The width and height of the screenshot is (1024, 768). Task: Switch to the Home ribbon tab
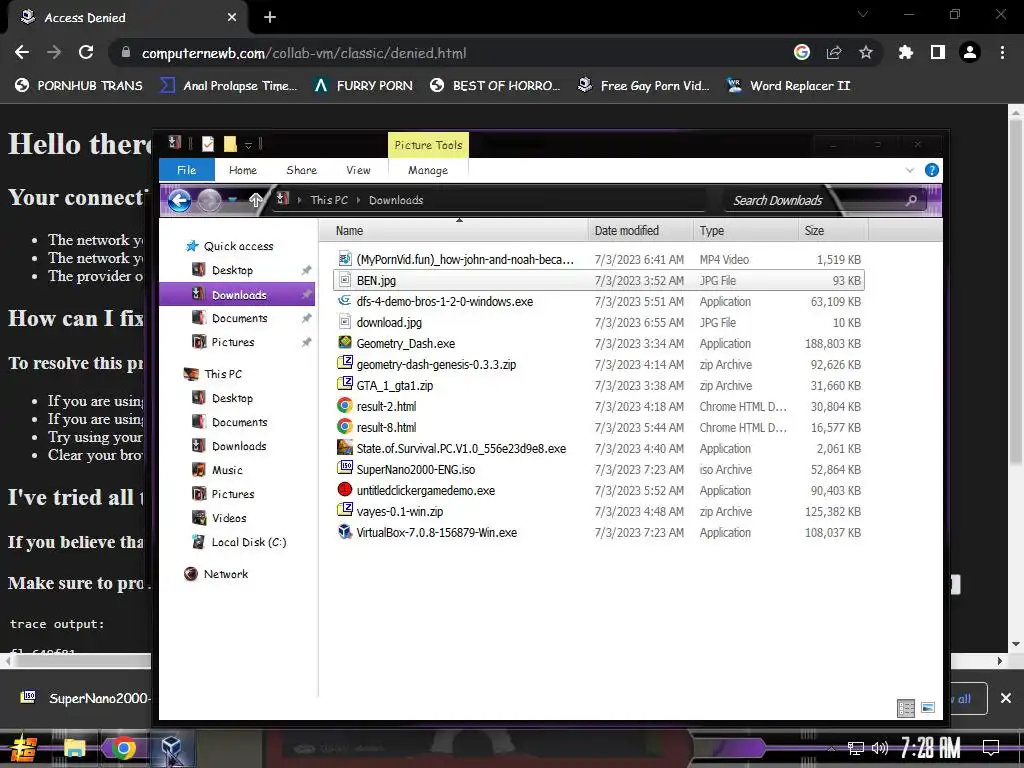pyautogui.click(x=243, y=170)
